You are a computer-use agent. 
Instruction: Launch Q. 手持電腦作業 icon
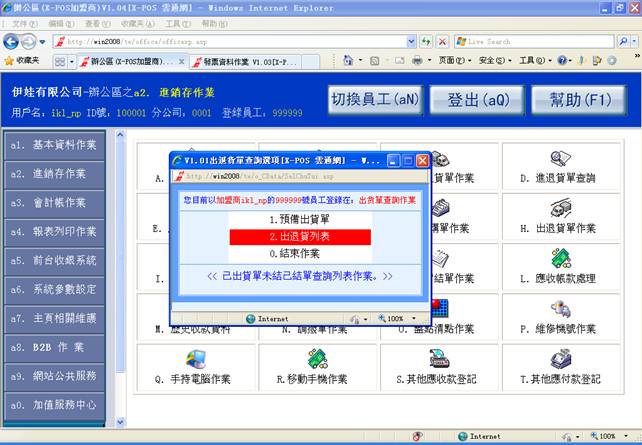click(x=195, y=360)
